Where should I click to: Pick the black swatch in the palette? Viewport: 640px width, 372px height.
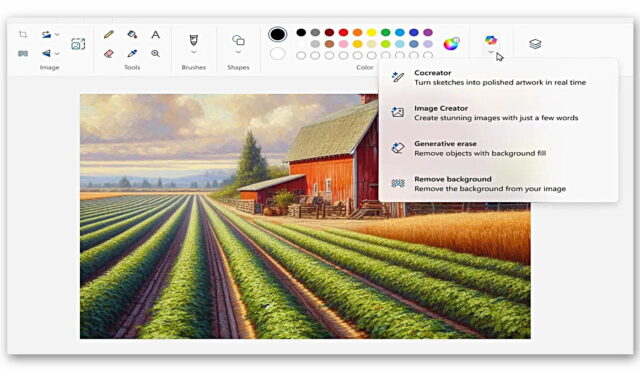coord(301,32)
